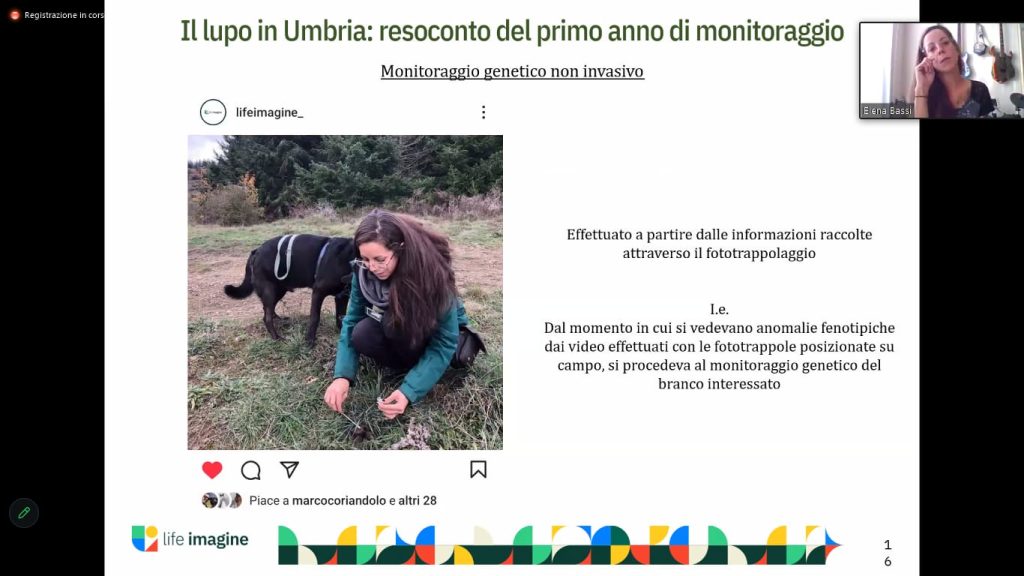Click the slide number 16

point(888,552)
